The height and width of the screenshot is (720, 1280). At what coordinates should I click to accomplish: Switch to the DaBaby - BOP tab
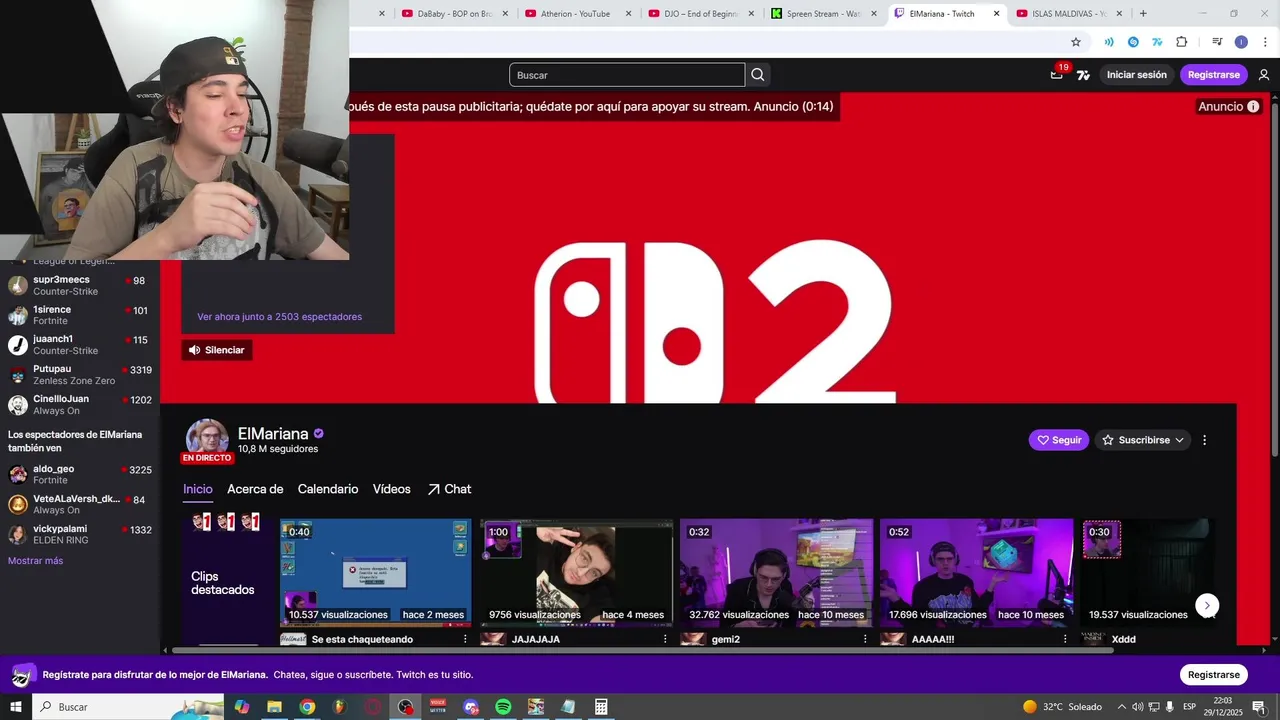pos(455,14)
